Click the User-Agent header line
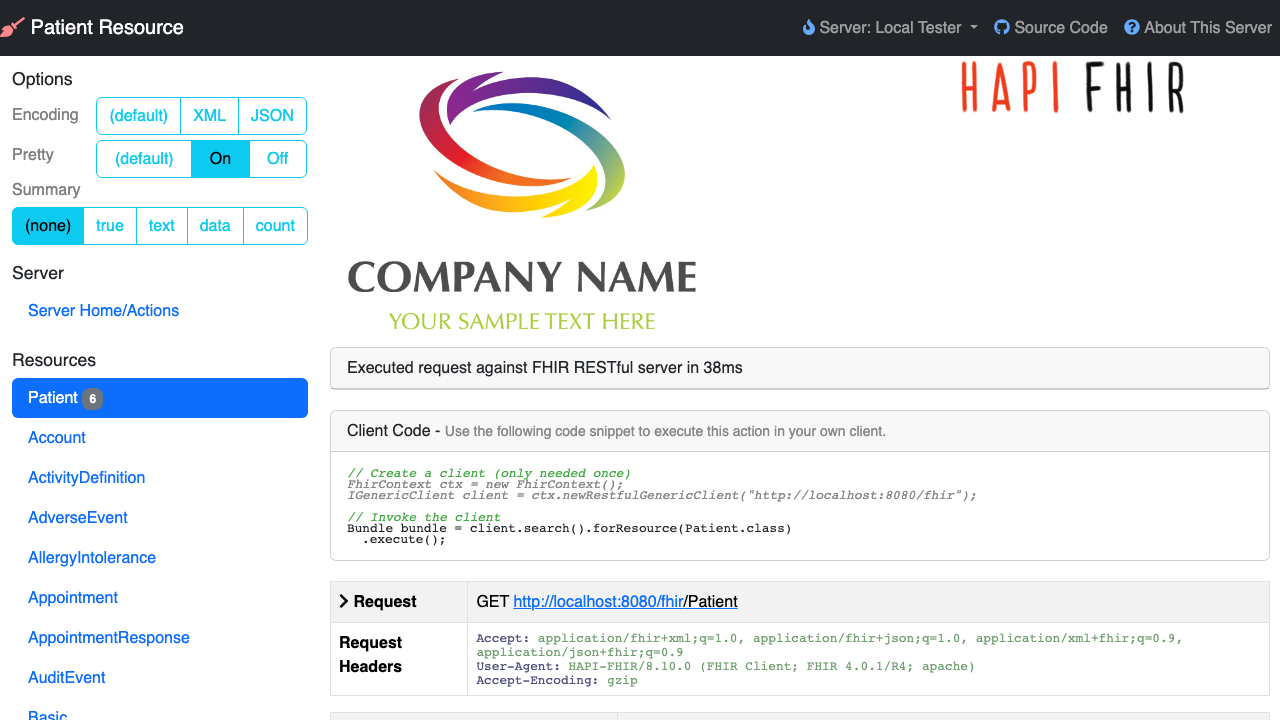1280x720 pixels. 725,666
